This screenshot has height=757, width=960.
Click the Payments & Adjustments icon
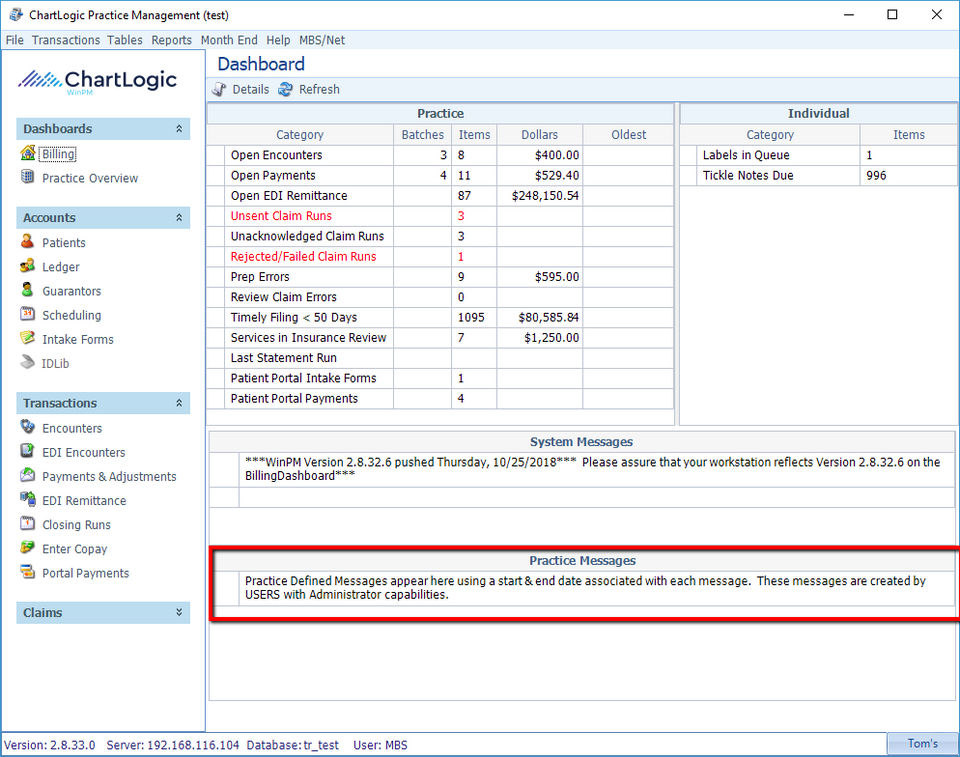(28, 475)
